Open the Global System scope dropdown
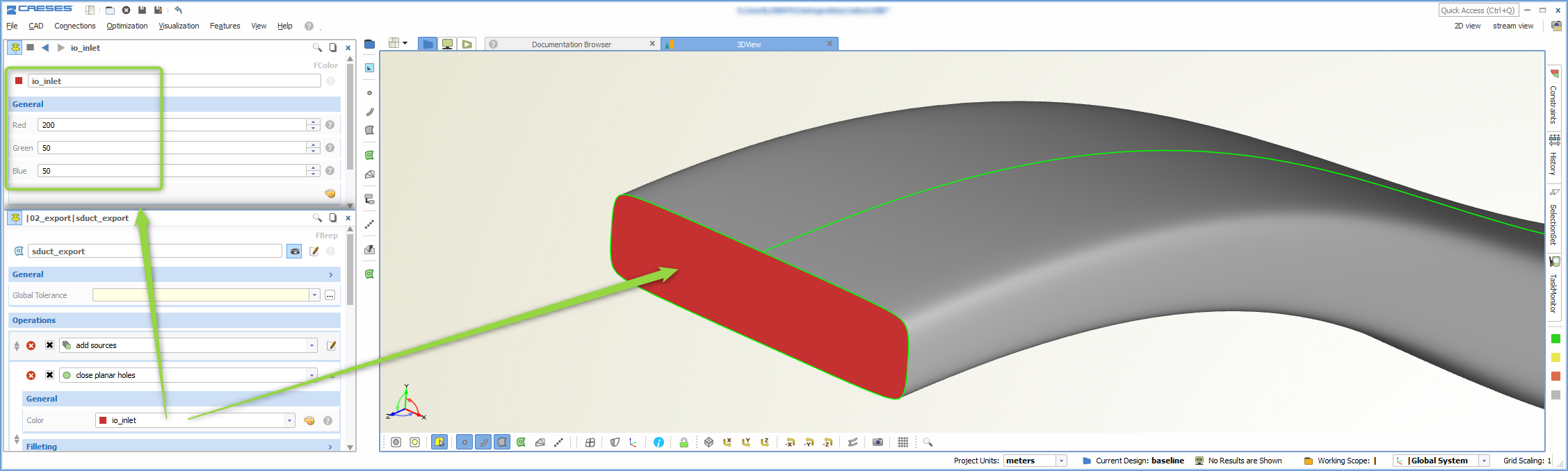The image size is (1568, 471). (1484, 461)
